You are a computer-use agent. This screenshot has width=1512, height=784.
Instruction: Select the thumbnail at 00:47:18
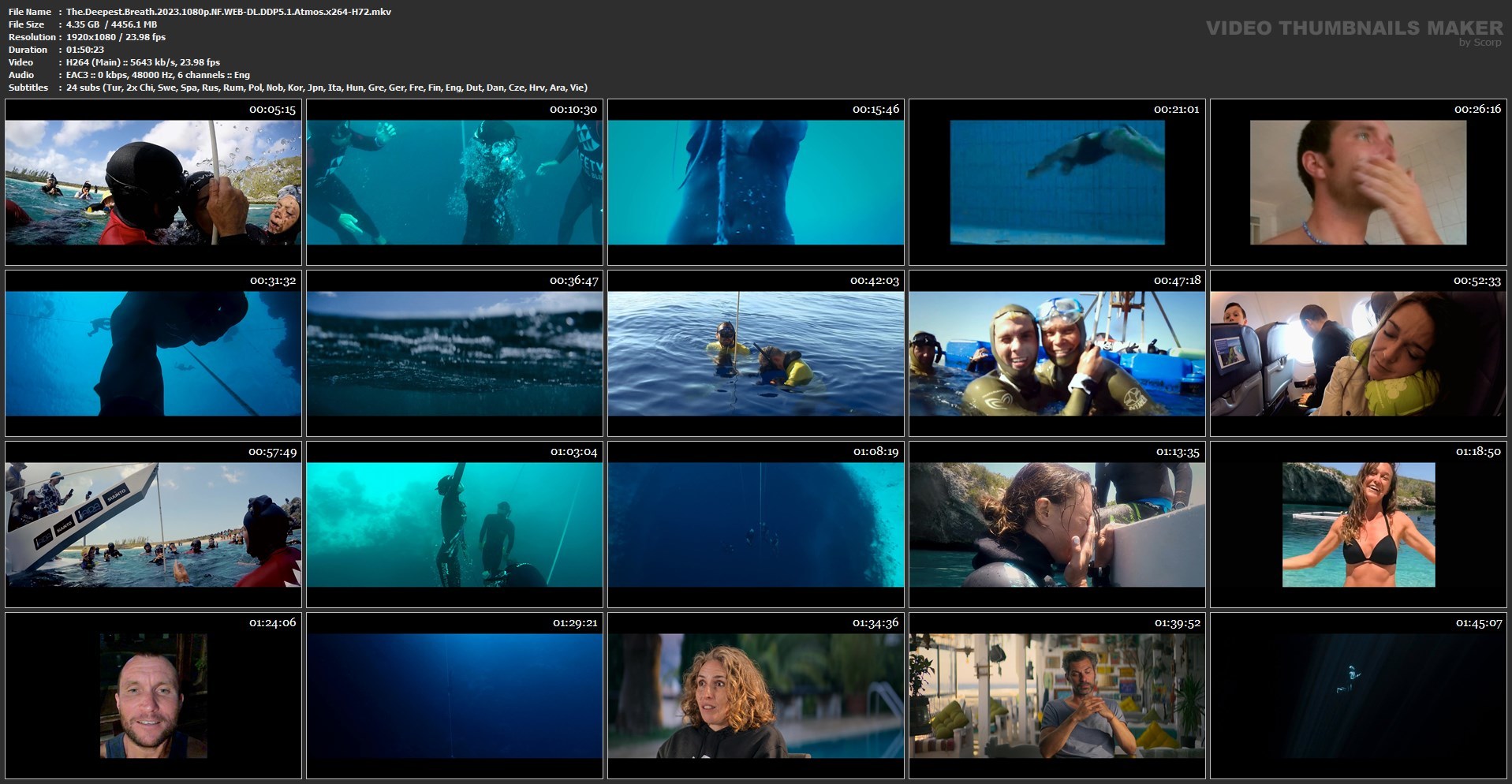1057,353
